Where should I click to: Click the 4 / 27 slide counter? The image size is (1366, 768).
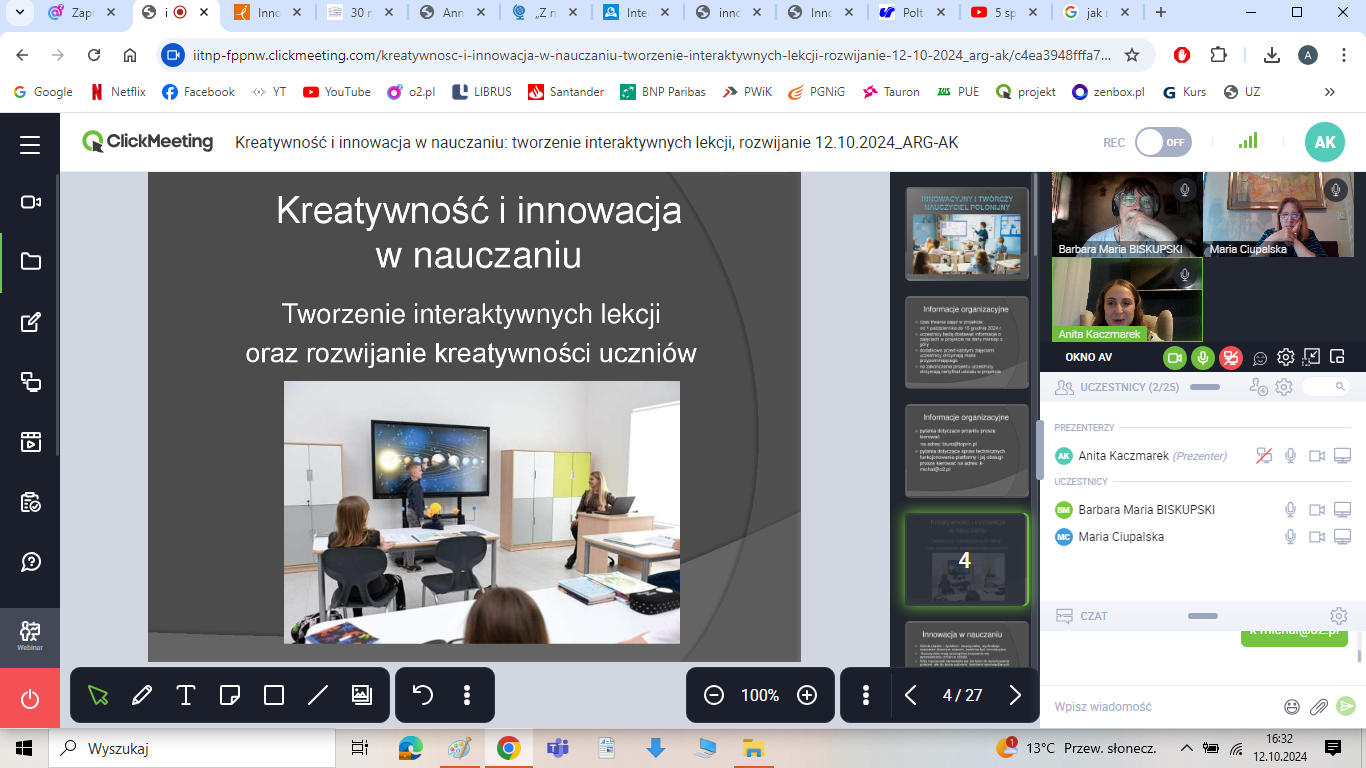tap(962, 695)
